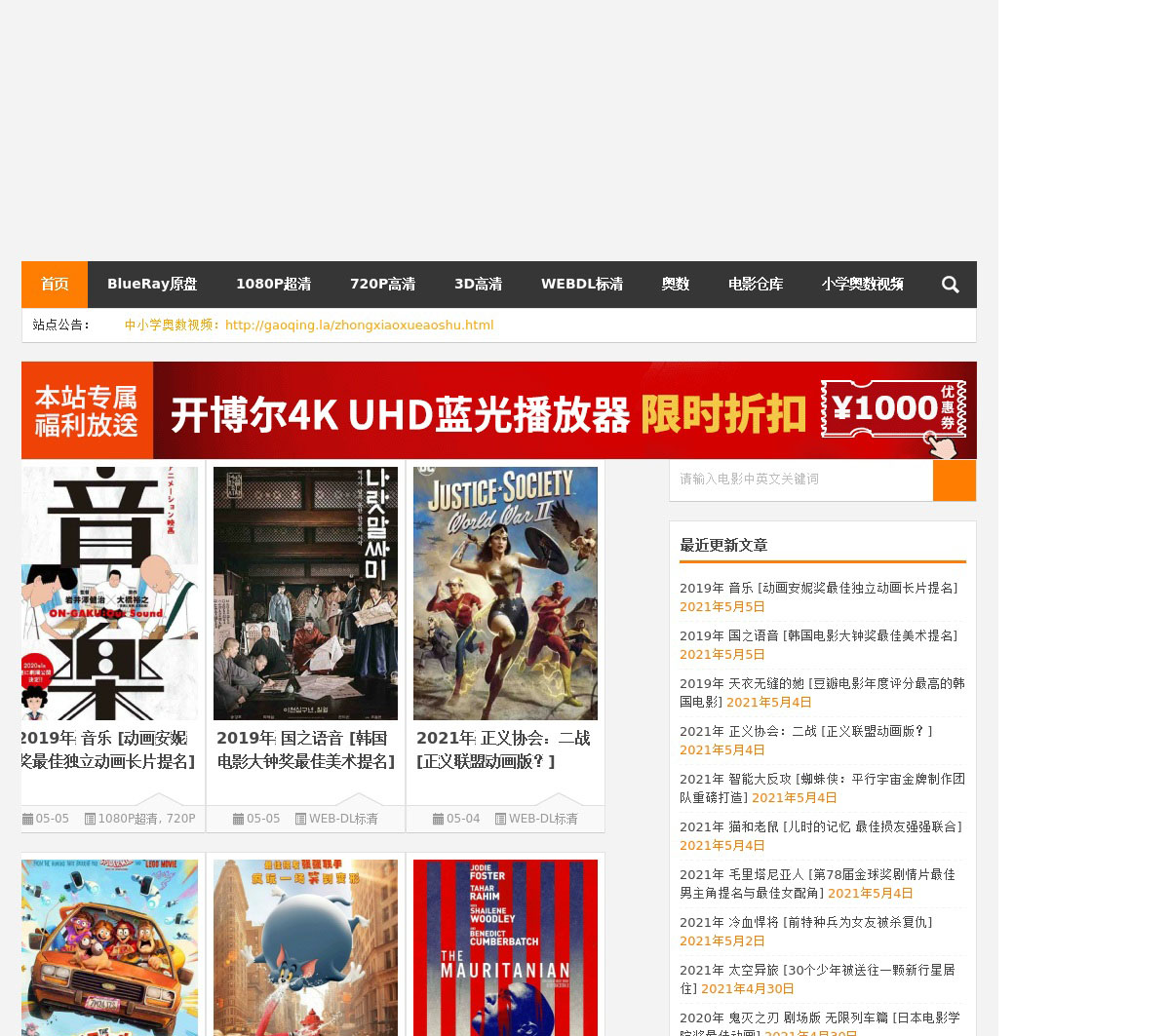Open The Mauritanian poster thumbnail

click(x=505, y=947)
